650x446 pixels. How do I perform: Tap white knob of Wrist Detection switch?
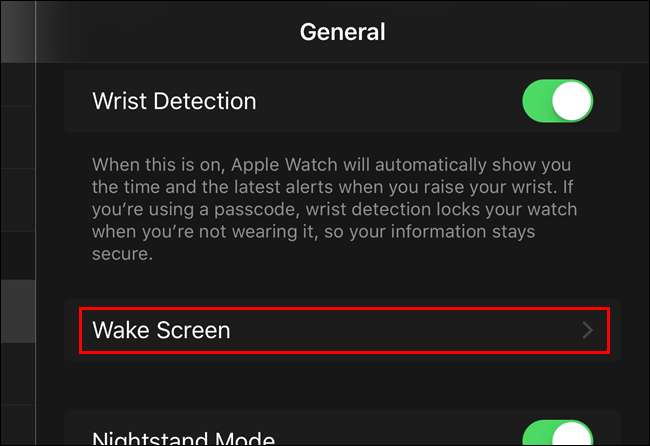(x=572, y=101)
